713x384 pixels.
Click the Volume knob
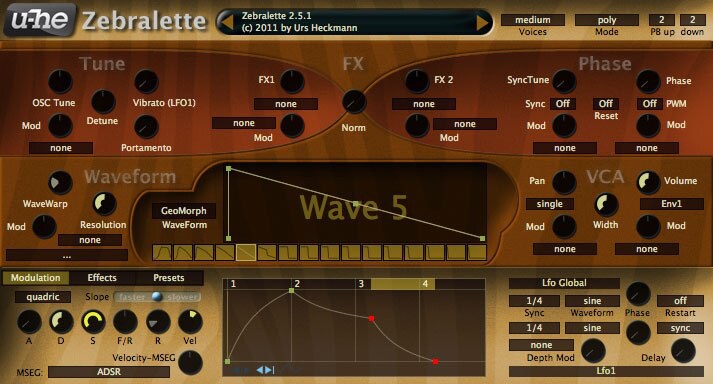[x=648, y=182]
